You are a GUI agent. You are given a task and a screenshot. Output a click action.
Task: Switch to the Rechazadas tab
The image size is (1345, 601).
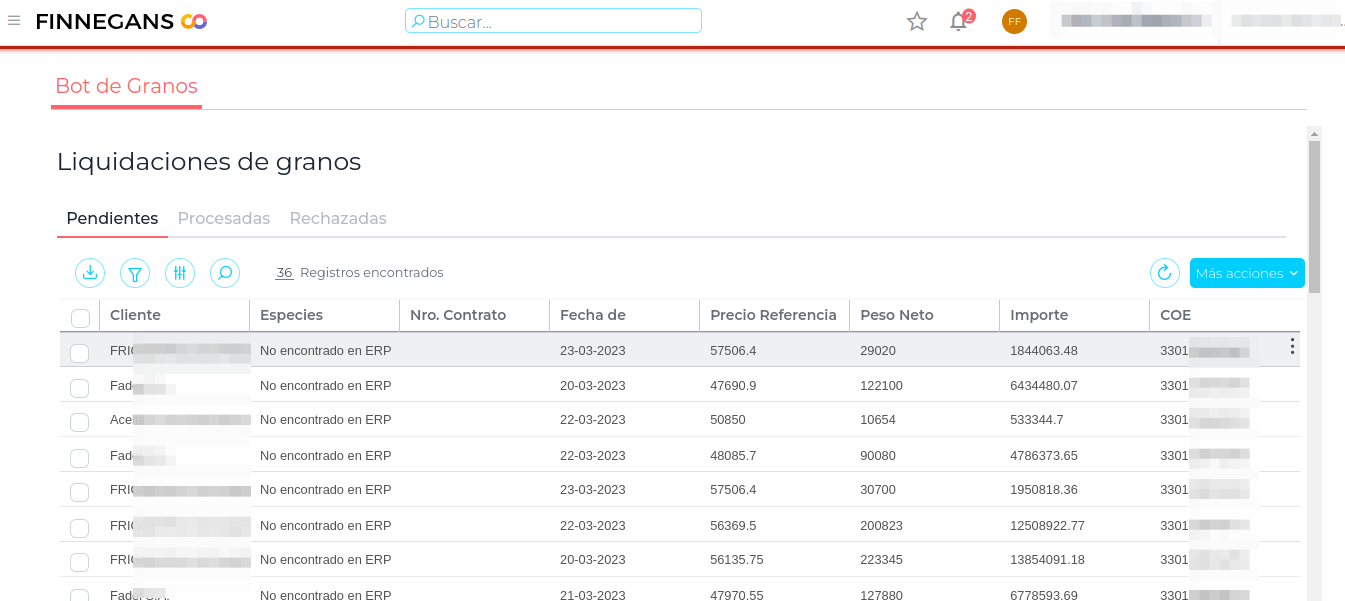338,218
